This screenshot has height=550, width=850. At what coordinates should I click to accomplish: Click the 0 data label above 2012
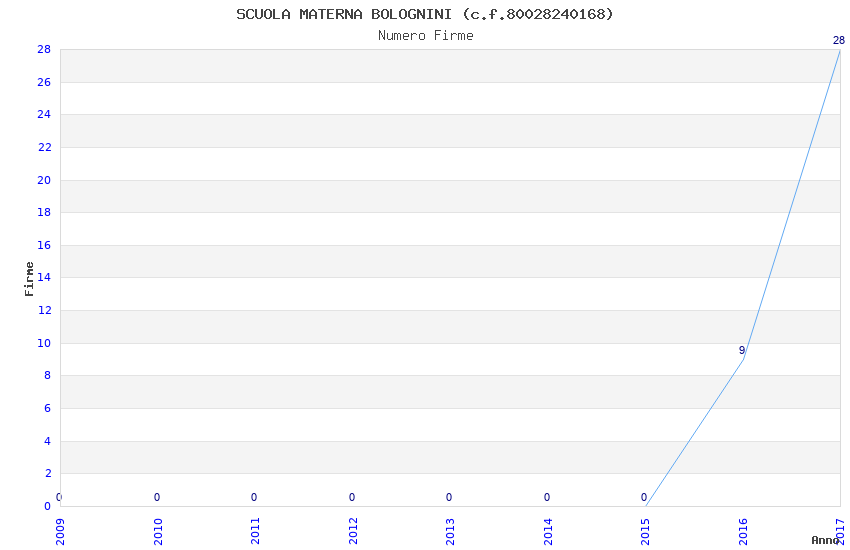pos(352,497)
